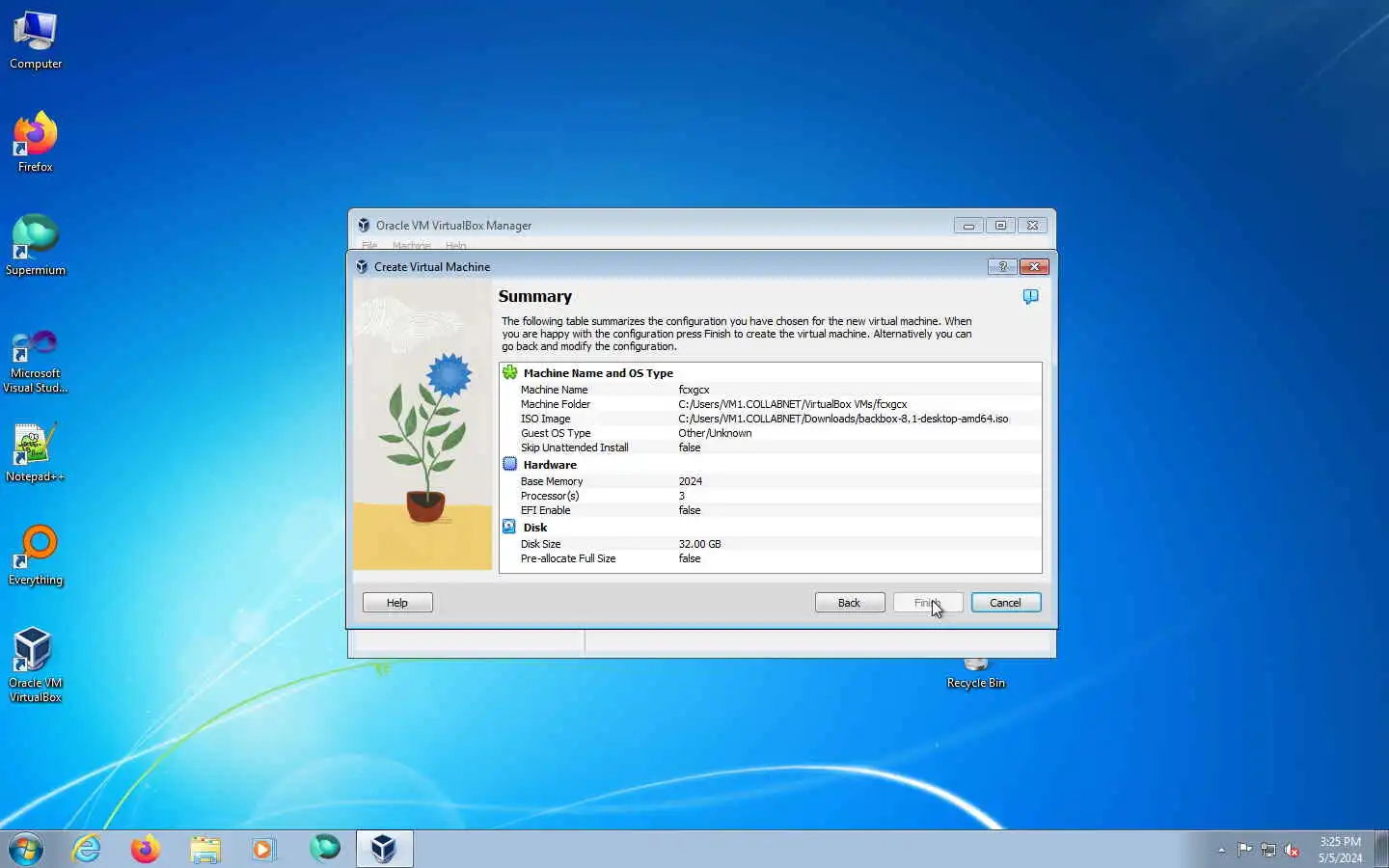Viewport: 1389px width, 868px height.
Task: Select the Disk Size row
Action: tap(771, 544)
